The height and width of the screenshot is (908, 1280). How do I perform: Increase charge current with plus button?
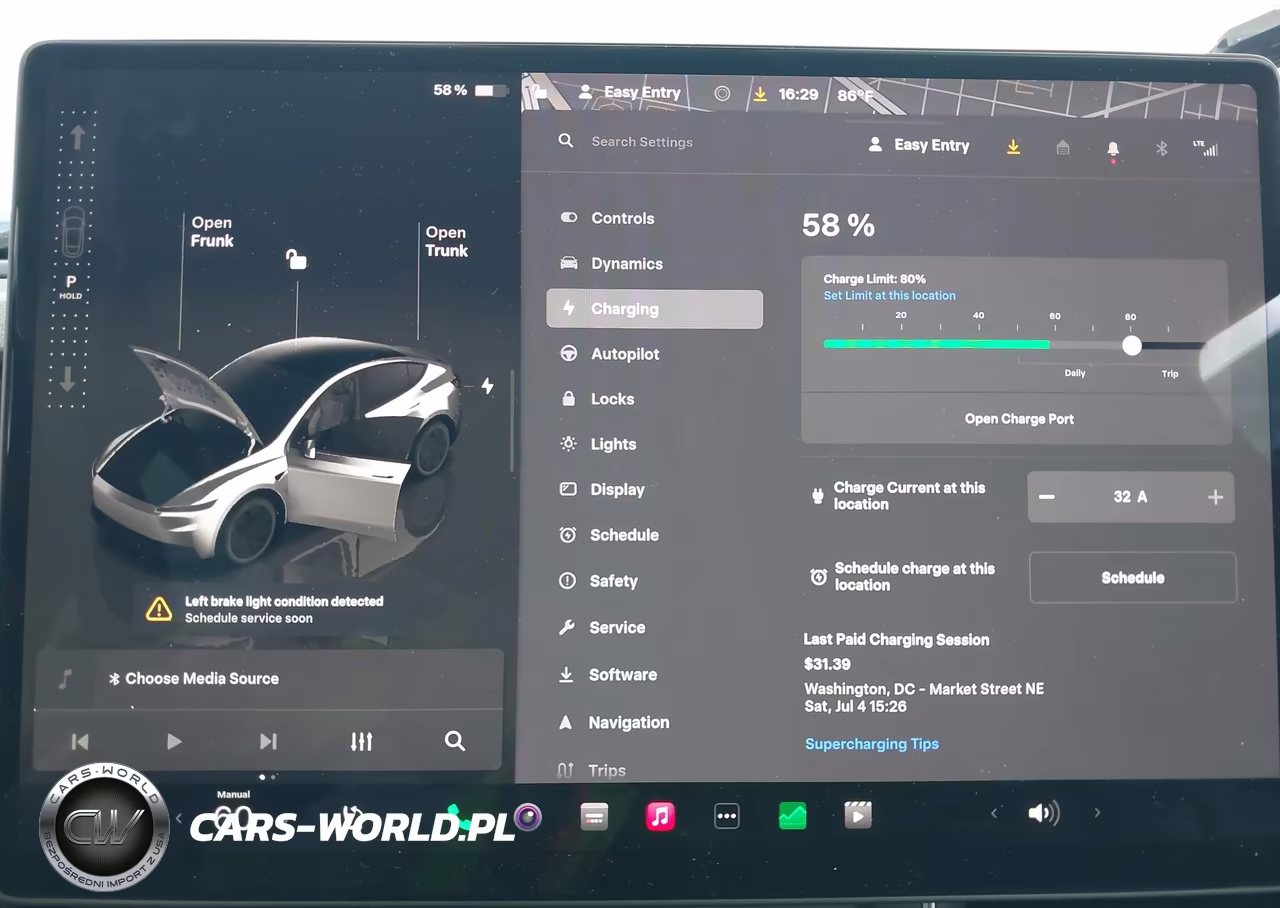(1215, 497)
